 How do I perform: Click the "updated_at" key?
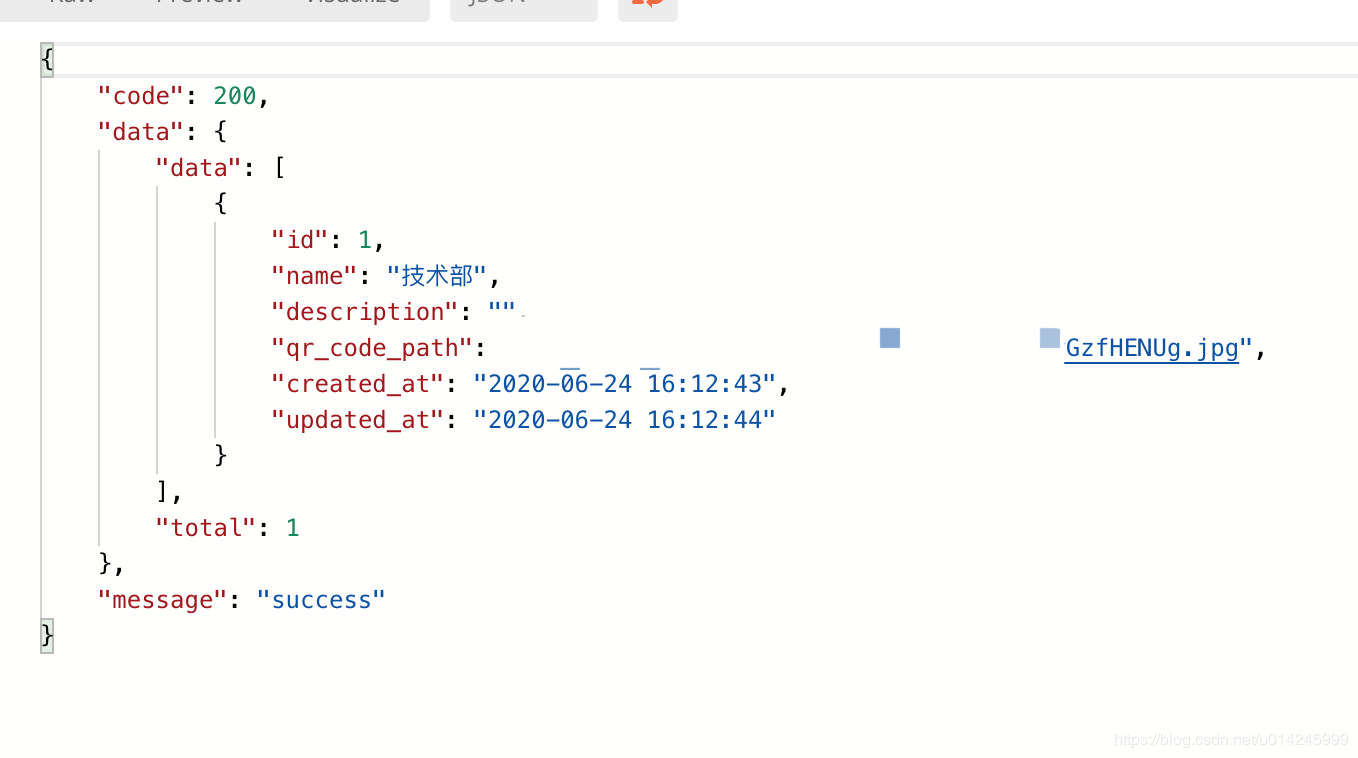[358, 420]
